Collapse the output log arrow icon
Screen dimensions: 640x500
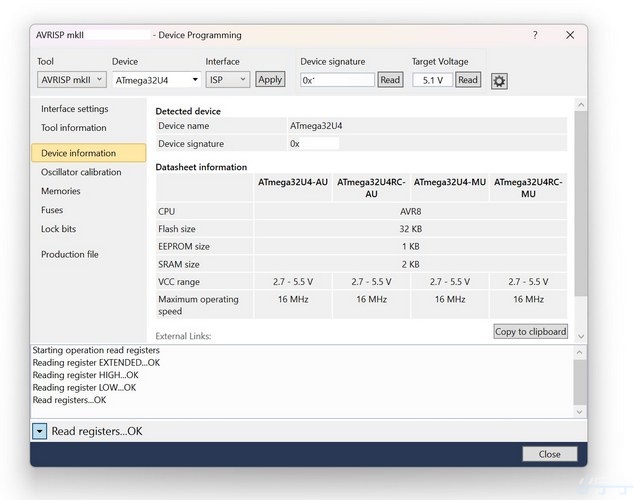coord(39,431)
